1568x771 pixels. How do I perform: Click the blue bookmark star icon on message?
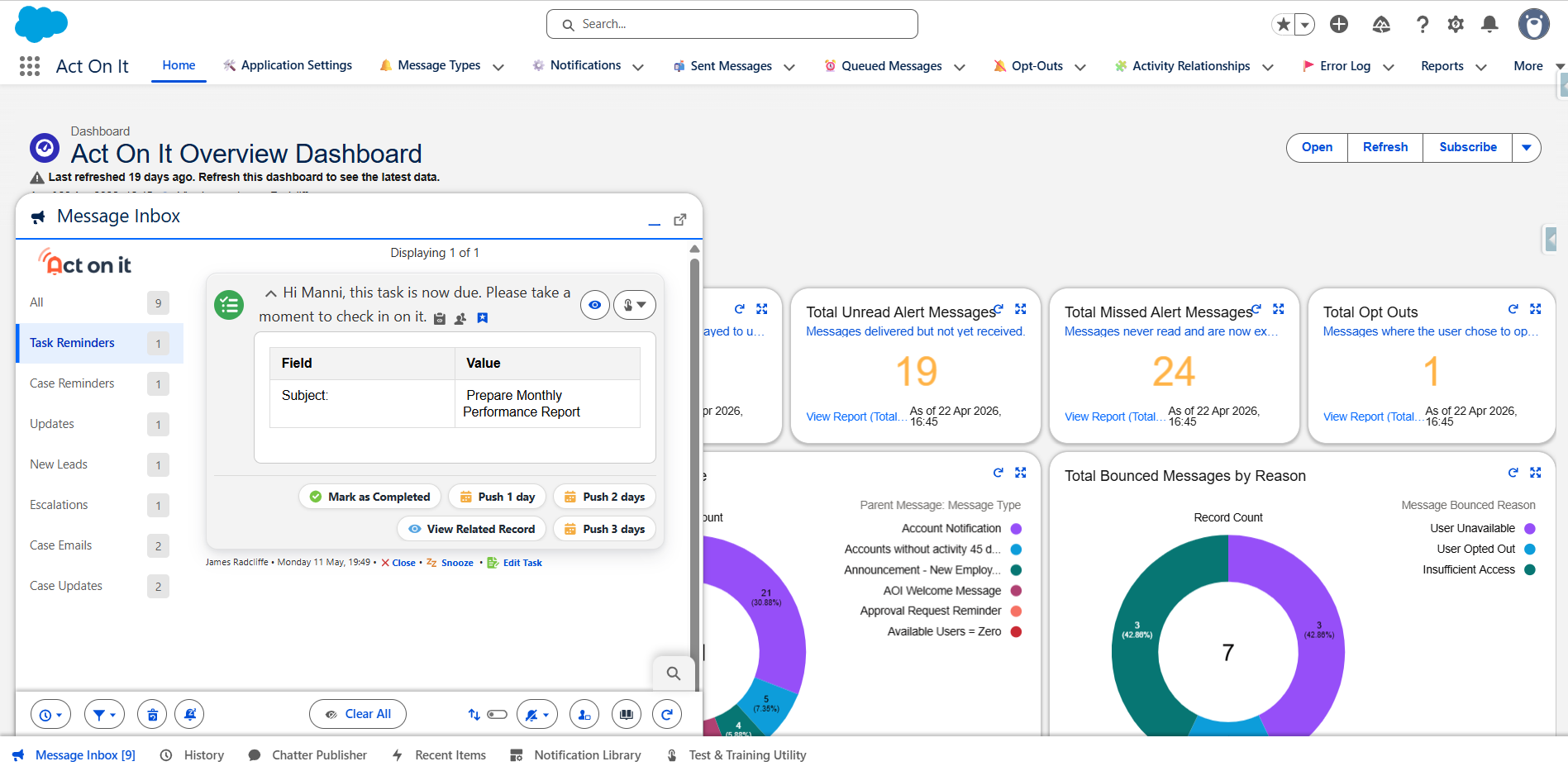pos(483,318)
